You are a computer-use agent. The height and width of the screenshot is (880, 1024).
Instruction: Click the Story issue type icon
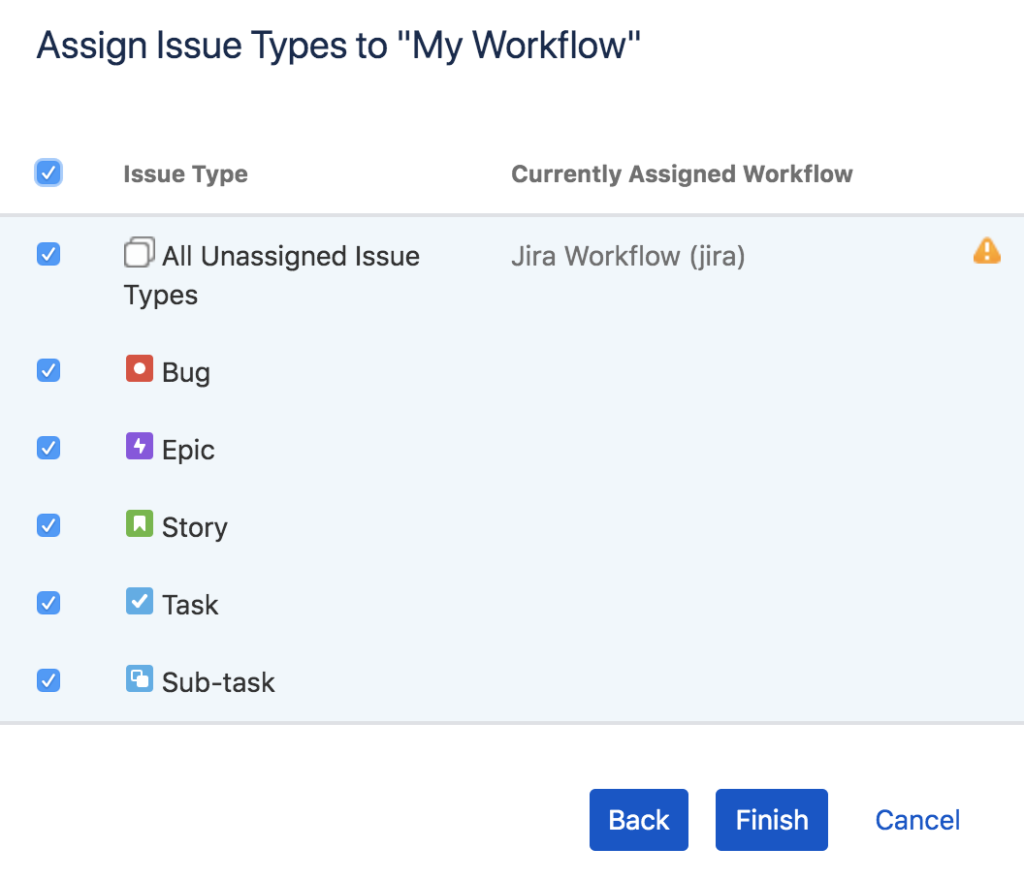[139, 525]
